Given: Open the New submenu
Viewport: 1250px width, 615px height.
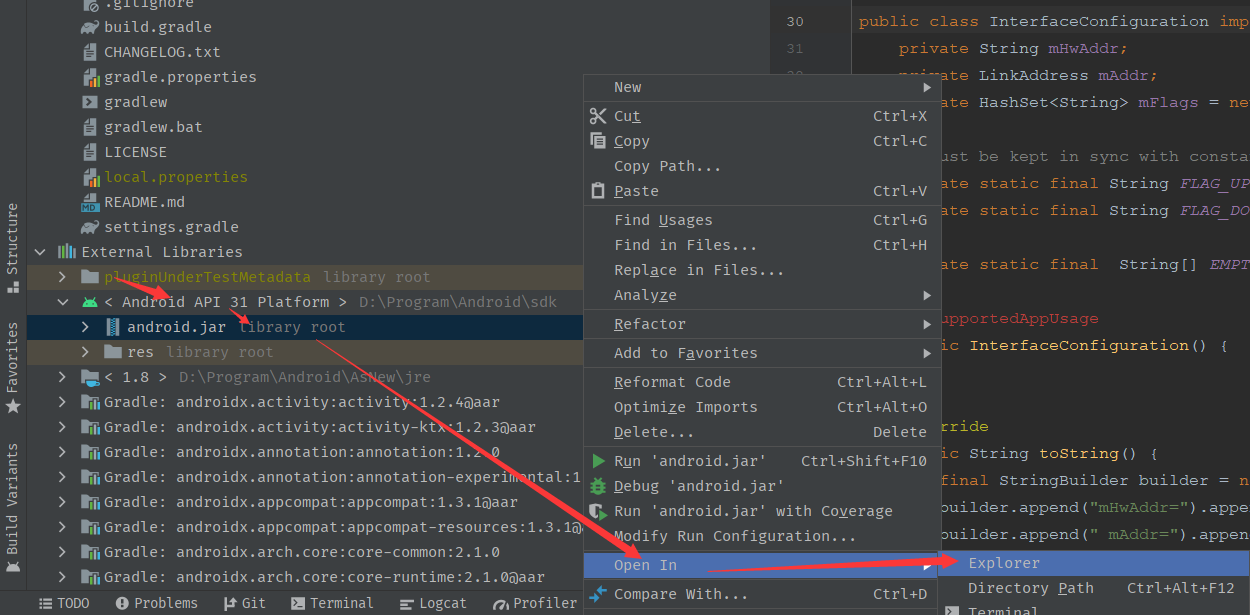Looking at the screenshot, I should pos(760,87).
